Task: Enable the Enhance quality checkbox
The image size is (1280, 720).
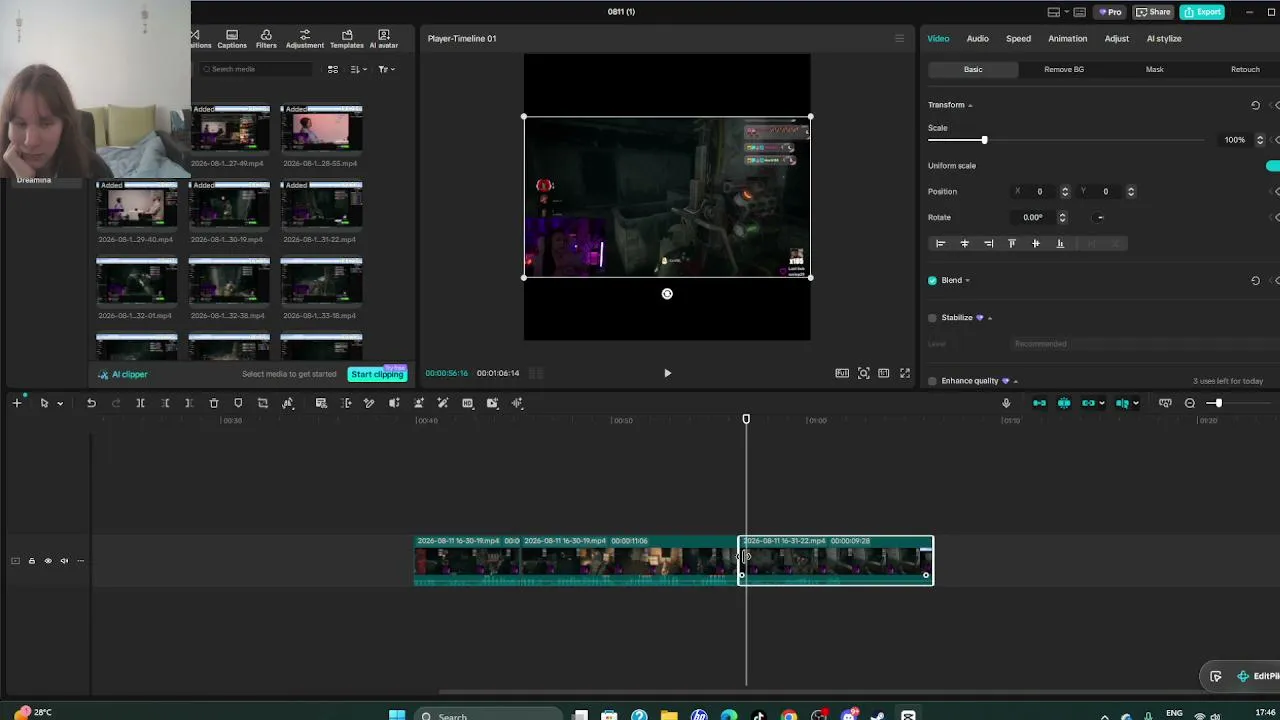Action: pos(933,381)
